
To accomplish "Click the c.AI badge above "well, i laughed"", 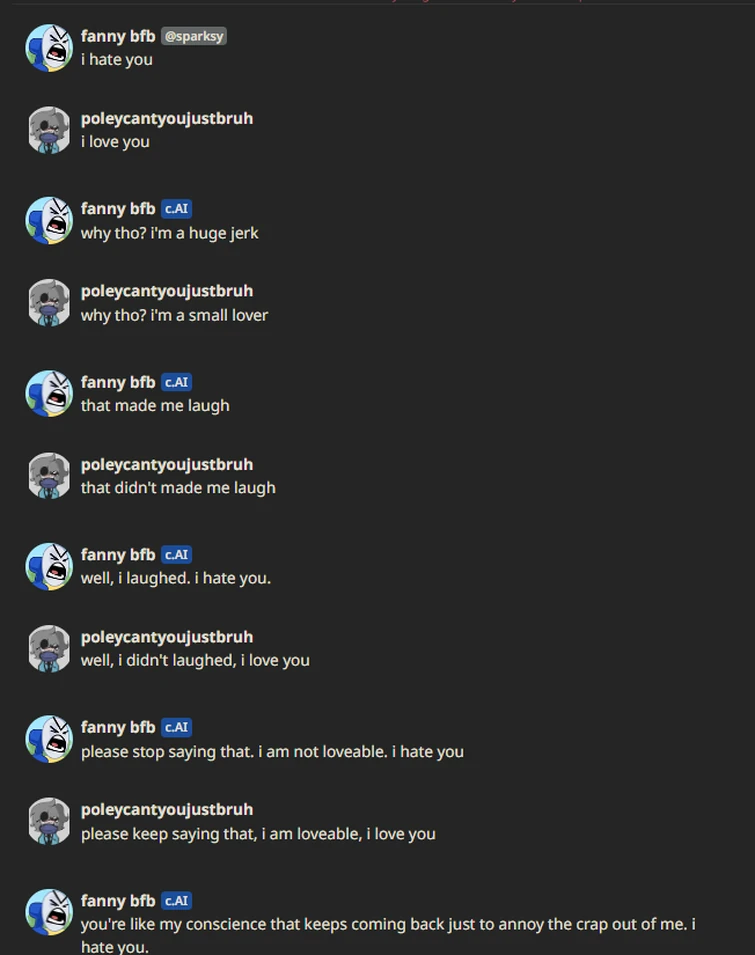I will tap(176, 555).
